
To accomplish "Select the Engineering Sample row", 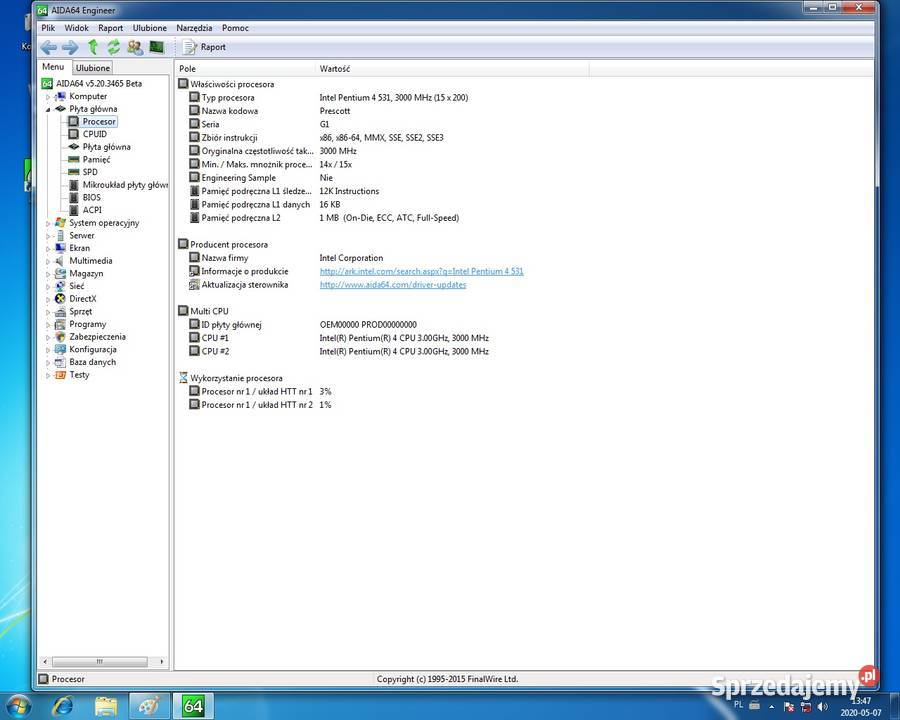I will pyautogui.click(x=261, y=177).
